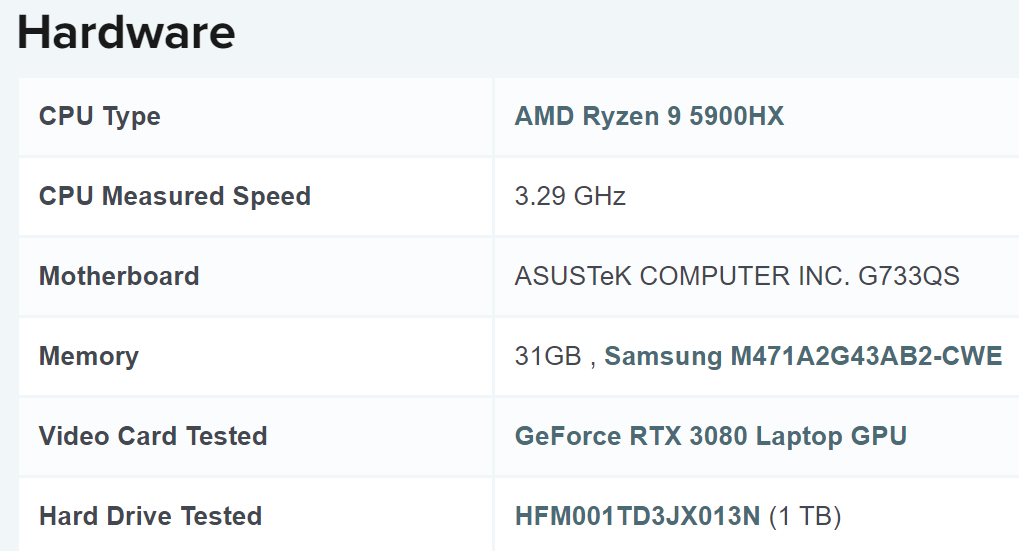Open the AMD Ryzen 9 5900HX link
This screenshot has width=1019, height=551.
pyautogui.click(x=649, y=117)
